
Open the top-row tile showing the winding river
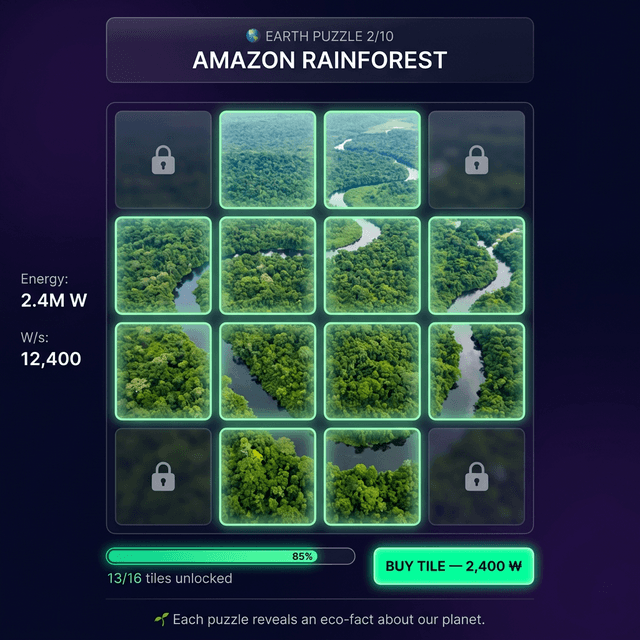click(x=372, y=160)
